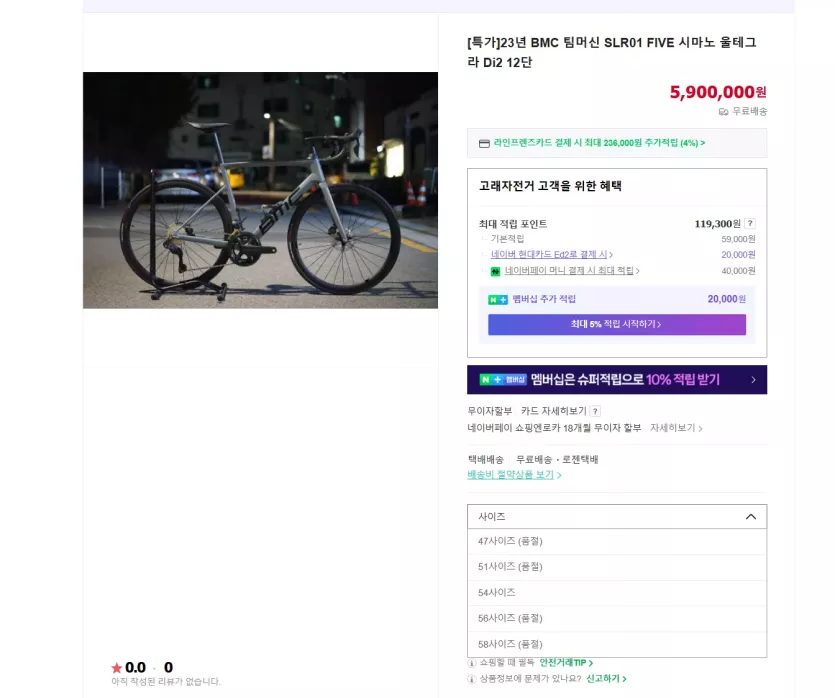Click the question mark icon beside 카드 자세히보기

click(596, 411)
